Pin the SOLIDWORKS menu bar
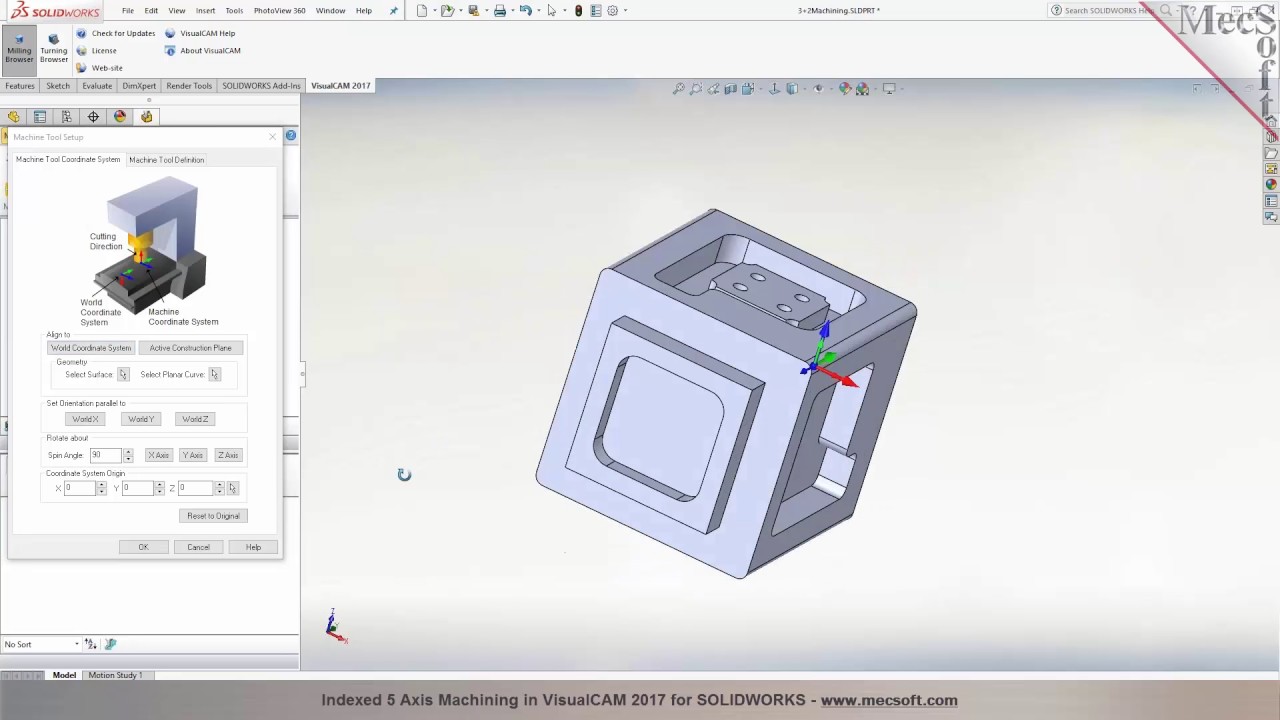1280x720 pixels. pos(393,11)
